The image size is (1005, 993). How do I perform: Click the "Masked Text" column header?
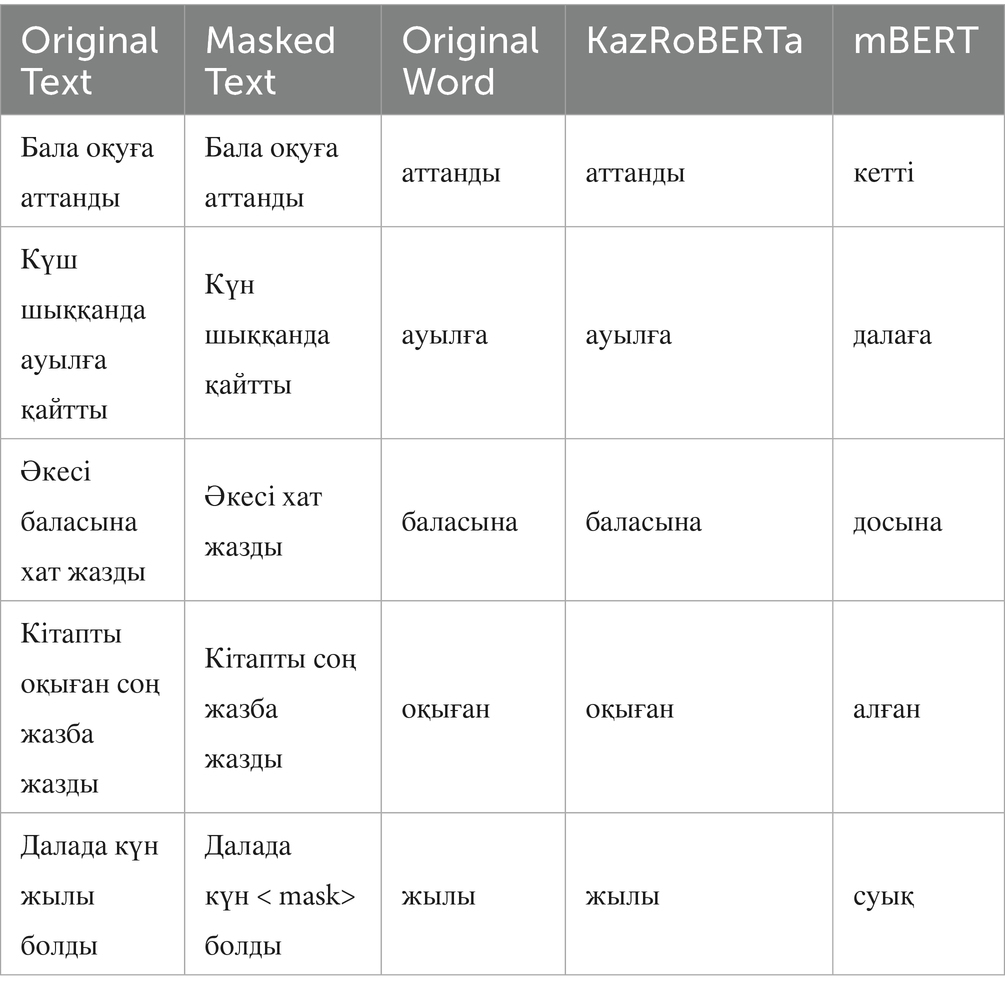pos(270,60)
